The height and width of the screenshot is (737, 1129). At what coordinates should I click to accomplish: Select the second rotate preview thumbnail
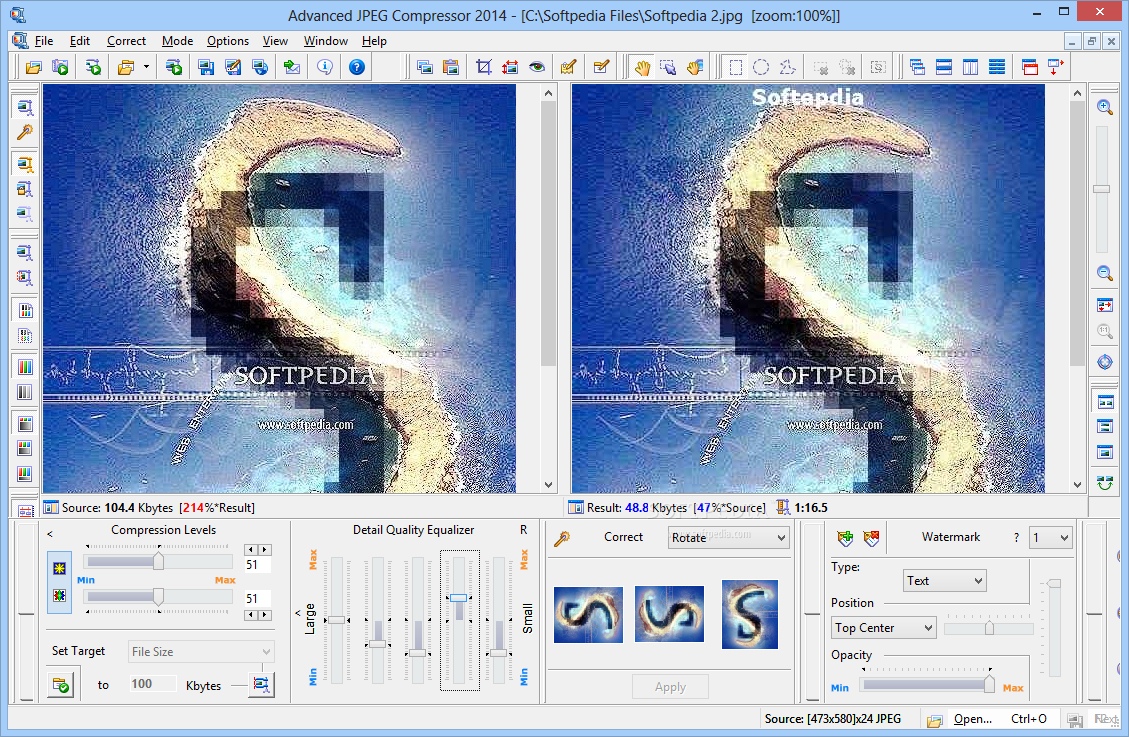pyautogui.click(x=669, y=614)
